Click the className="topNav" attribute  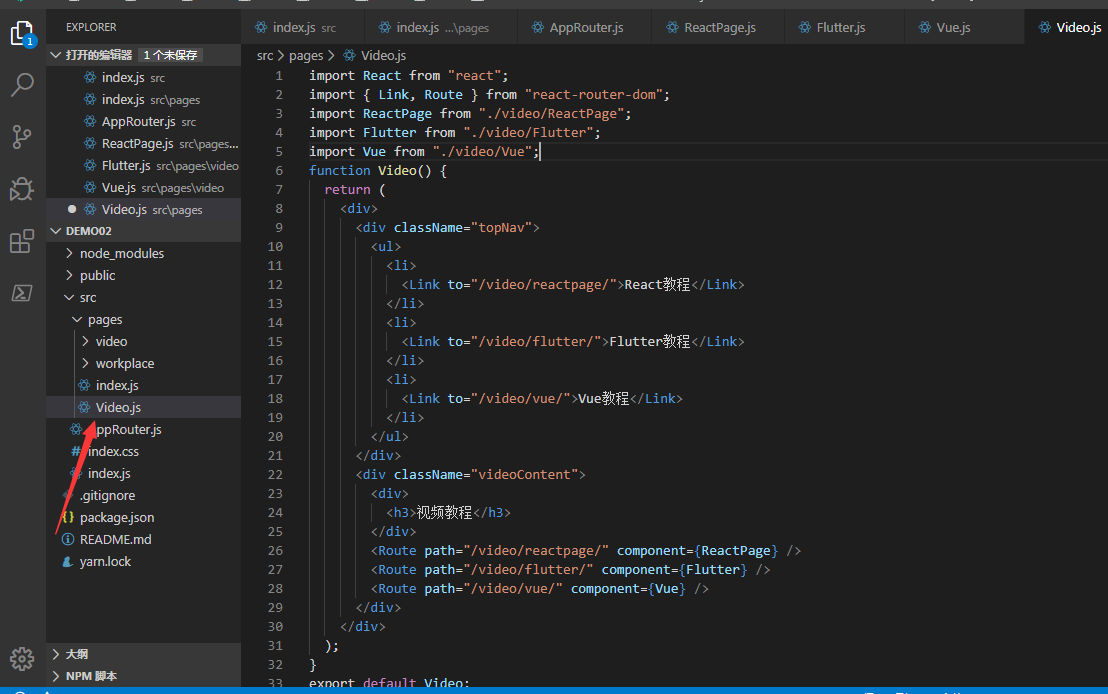pos(462,228)
